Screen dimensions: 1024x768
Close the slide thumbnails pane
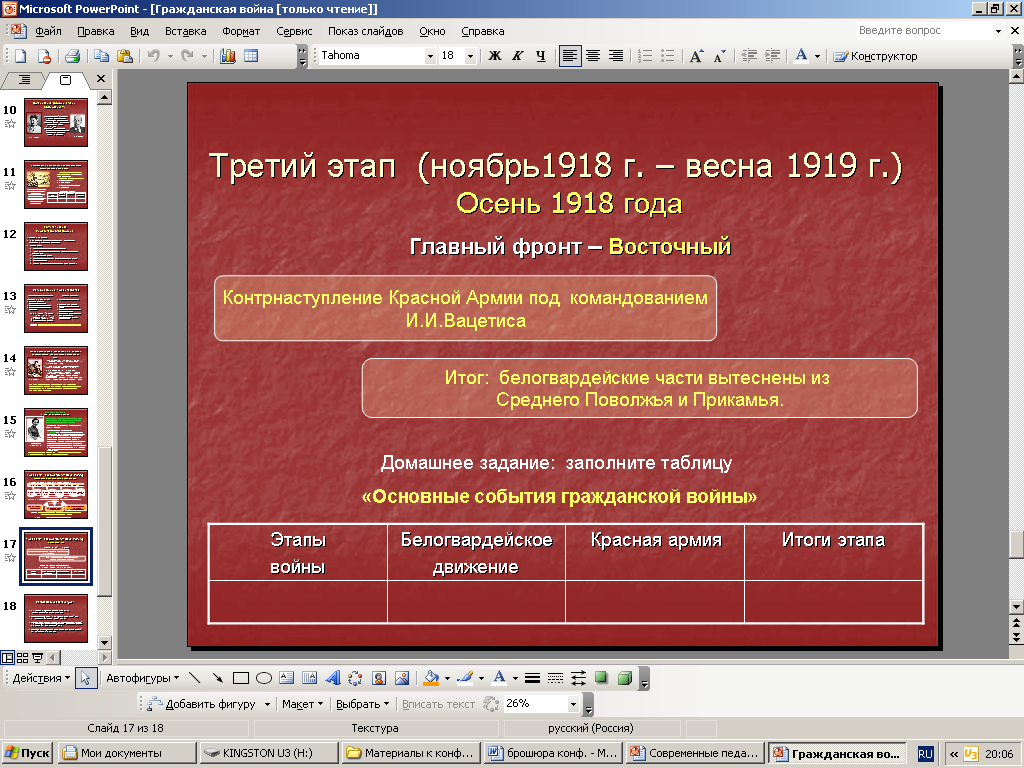pos(101,79)
